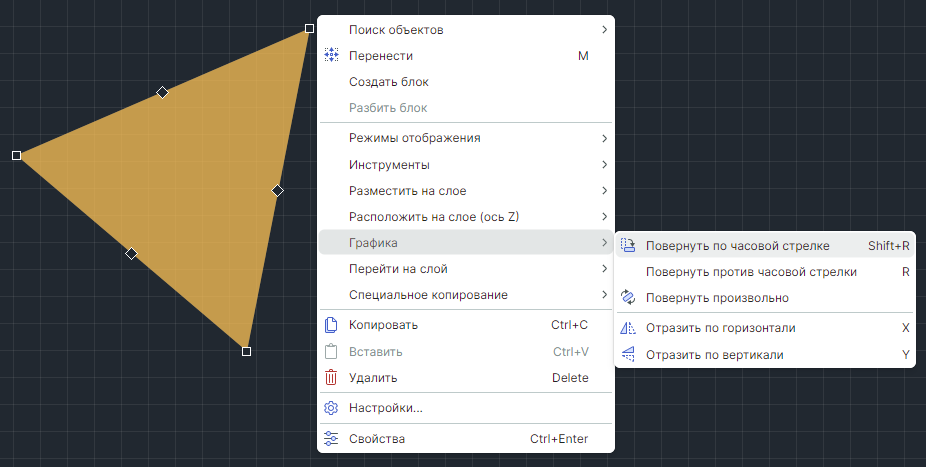Click the arbitrary rotate (Повернуть произвольно) icon
This screenshot has height=467, width=926.
coord(628,298)
